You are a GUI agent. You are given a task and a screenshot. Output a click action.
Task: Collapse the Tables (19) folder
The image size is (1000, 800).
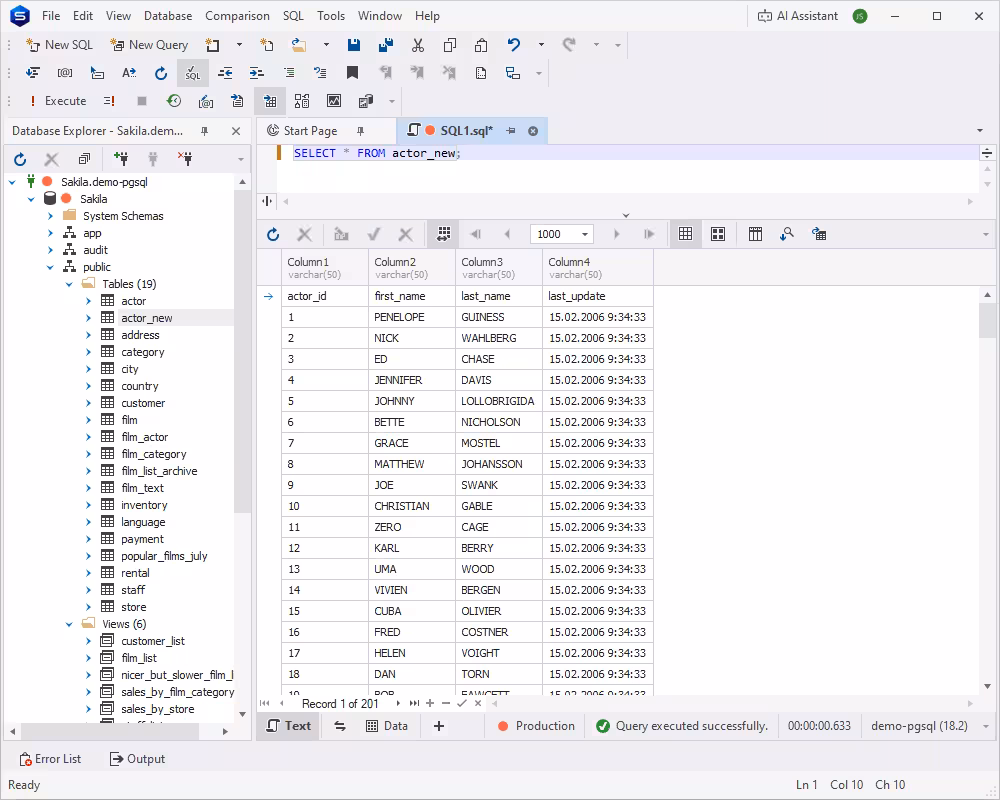coord(69,284)
